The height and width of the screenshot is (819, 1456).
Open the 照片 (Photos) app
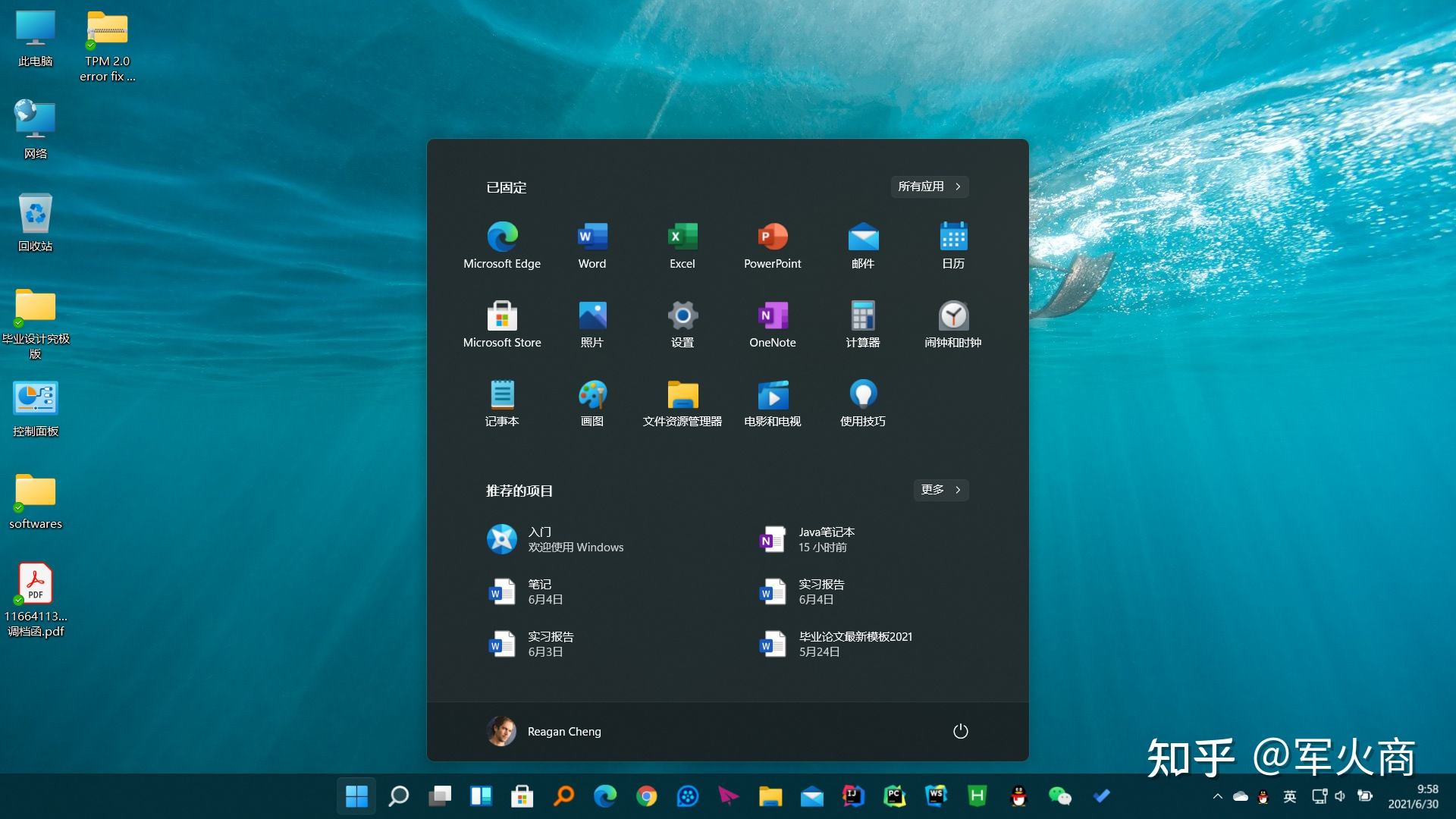coord(592,325)
